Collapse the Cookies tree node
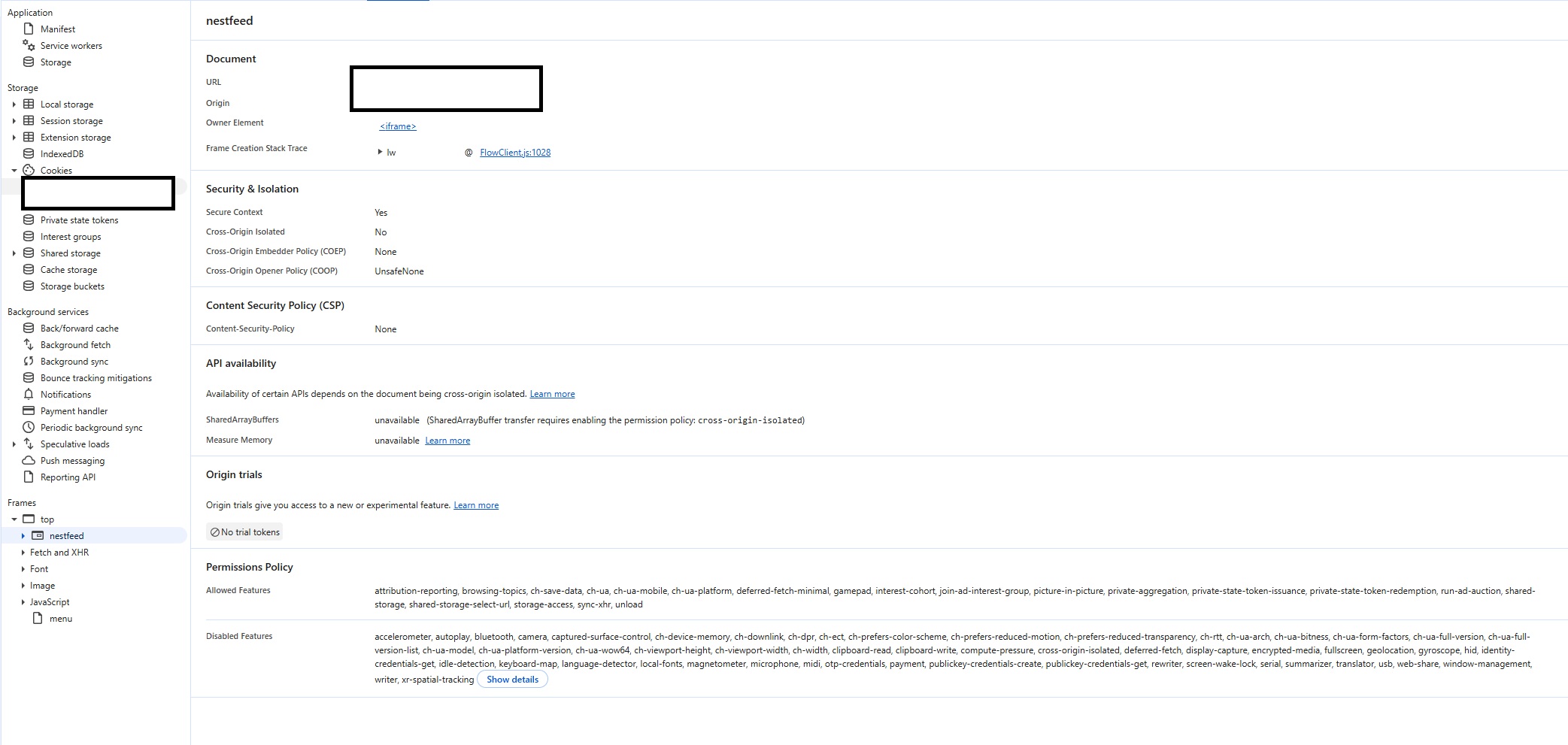The image size is (1568, 745). tap(14, 171)
